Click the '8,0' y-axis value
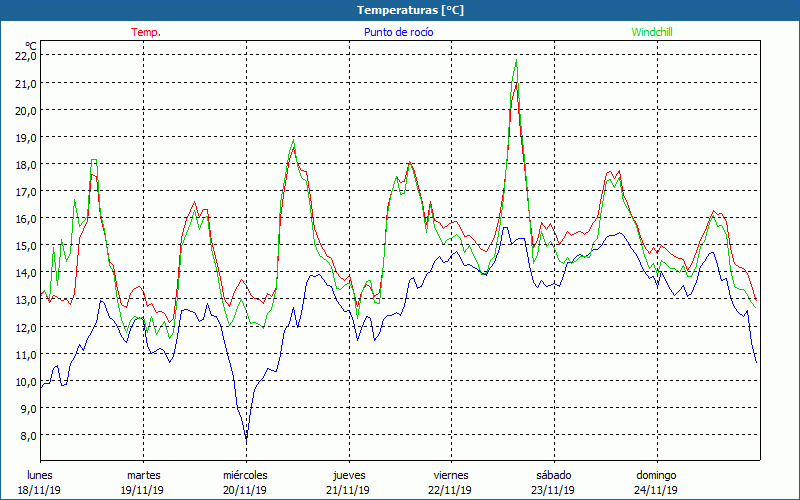800x500 pixels. coord(29,435)
